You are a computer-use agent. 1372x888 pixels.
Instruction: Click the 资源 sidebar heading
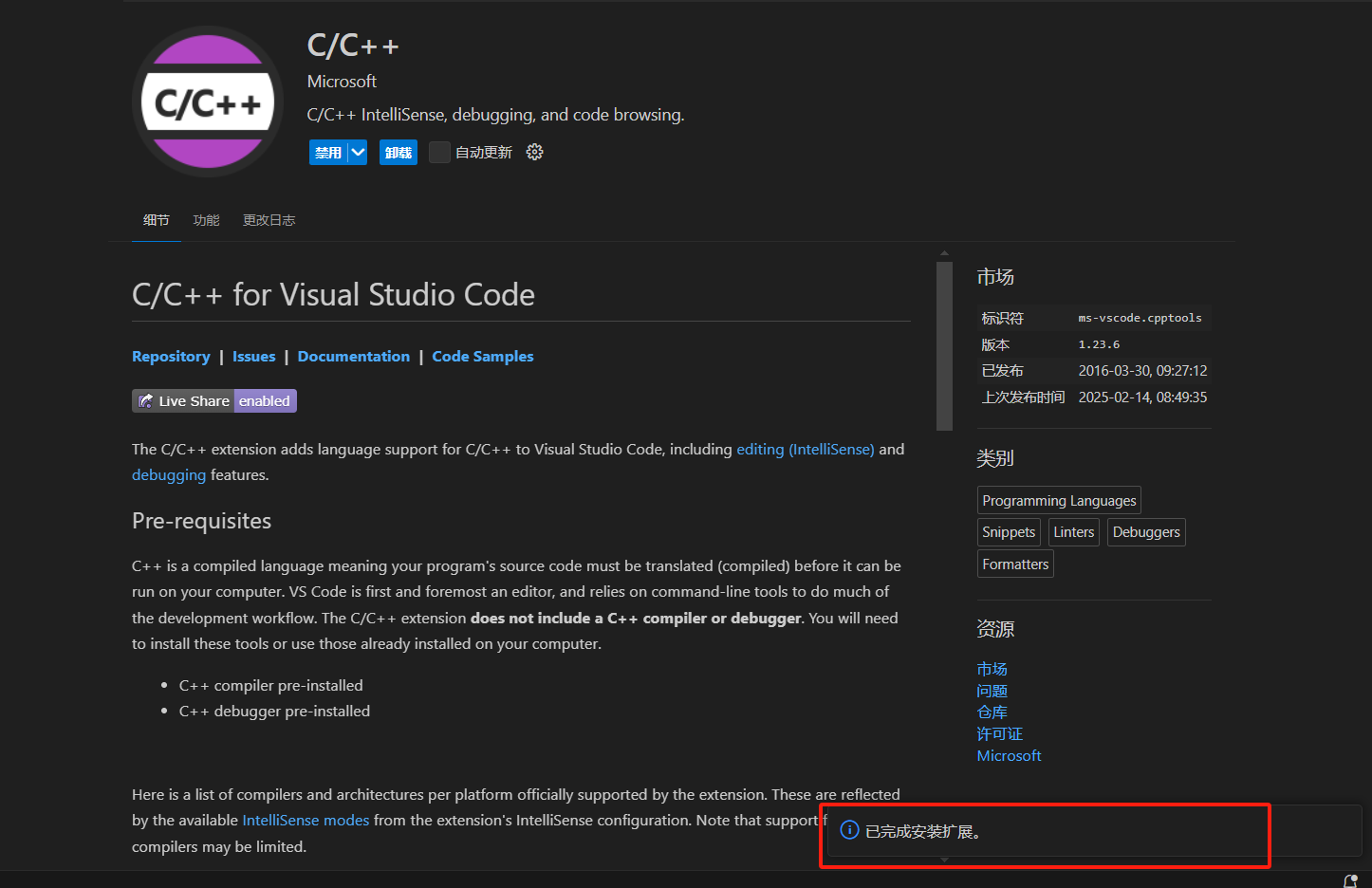tap(995, 629)
